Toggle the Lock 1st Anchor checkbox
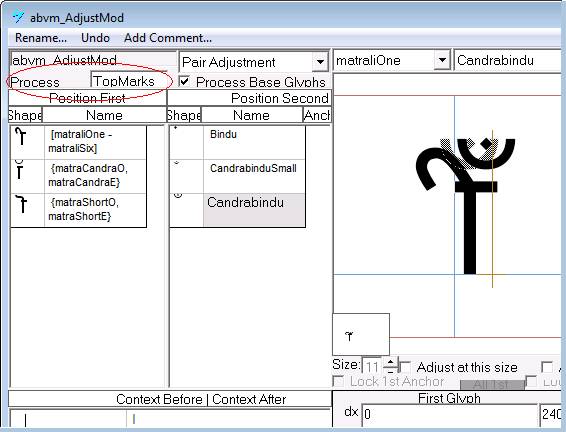This screenshot has width=566, height=432. pyautogui.click(x=338, y=381)
